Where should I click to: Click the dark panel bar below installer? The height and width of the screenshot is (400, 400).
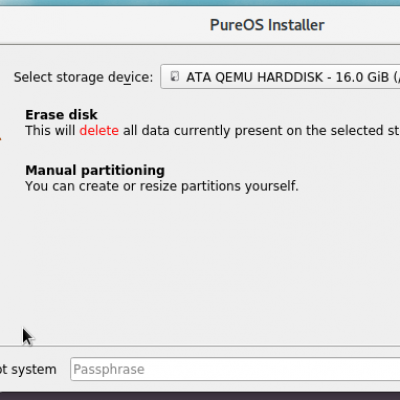pyautogui.click(x=200, y=396)
